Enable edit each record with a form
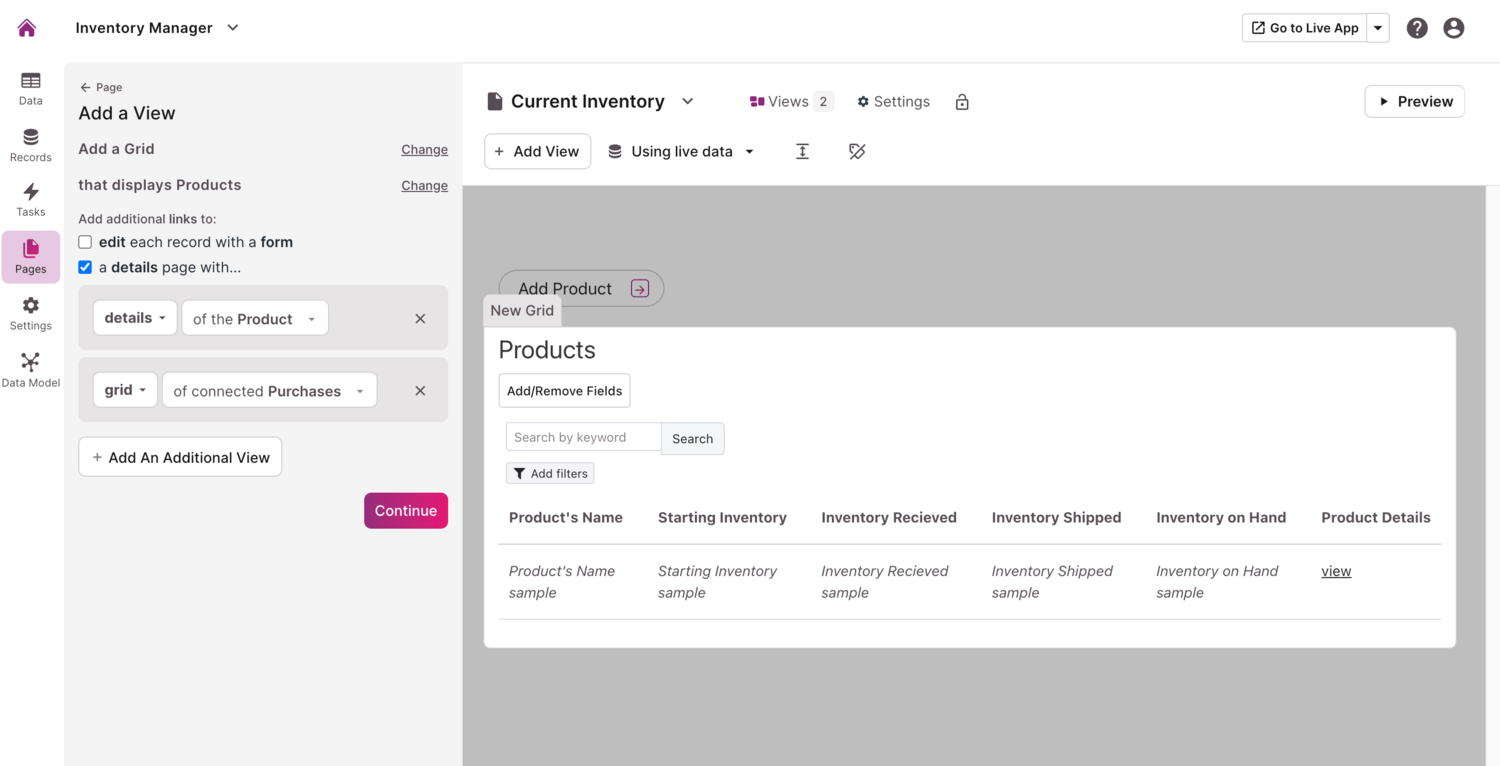The image size is (1500, 766). pos(85,242)
